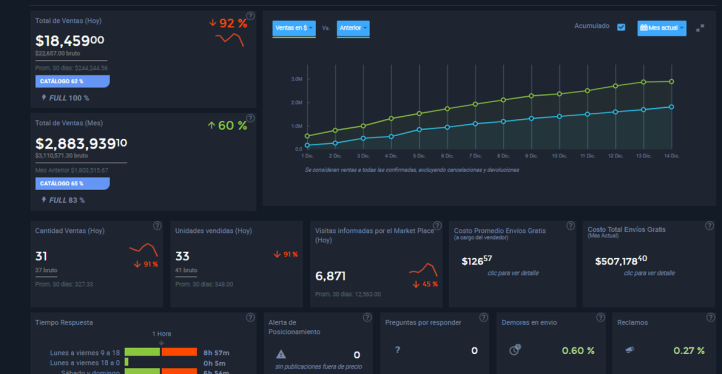Click the 45 % visits decrease indicator
This screenshot has height=374, width=722.
tap(425, 284)
